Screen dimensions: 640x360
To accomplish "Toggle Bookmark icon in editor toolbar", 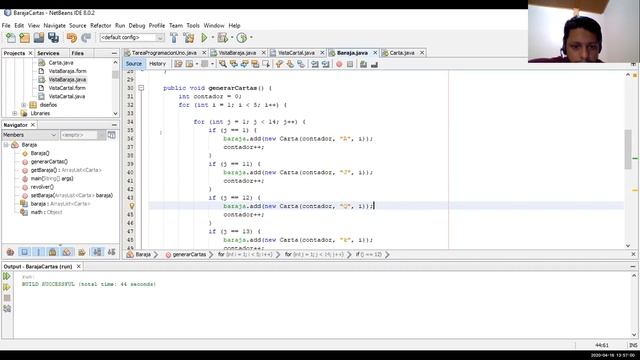I will 301,64.
